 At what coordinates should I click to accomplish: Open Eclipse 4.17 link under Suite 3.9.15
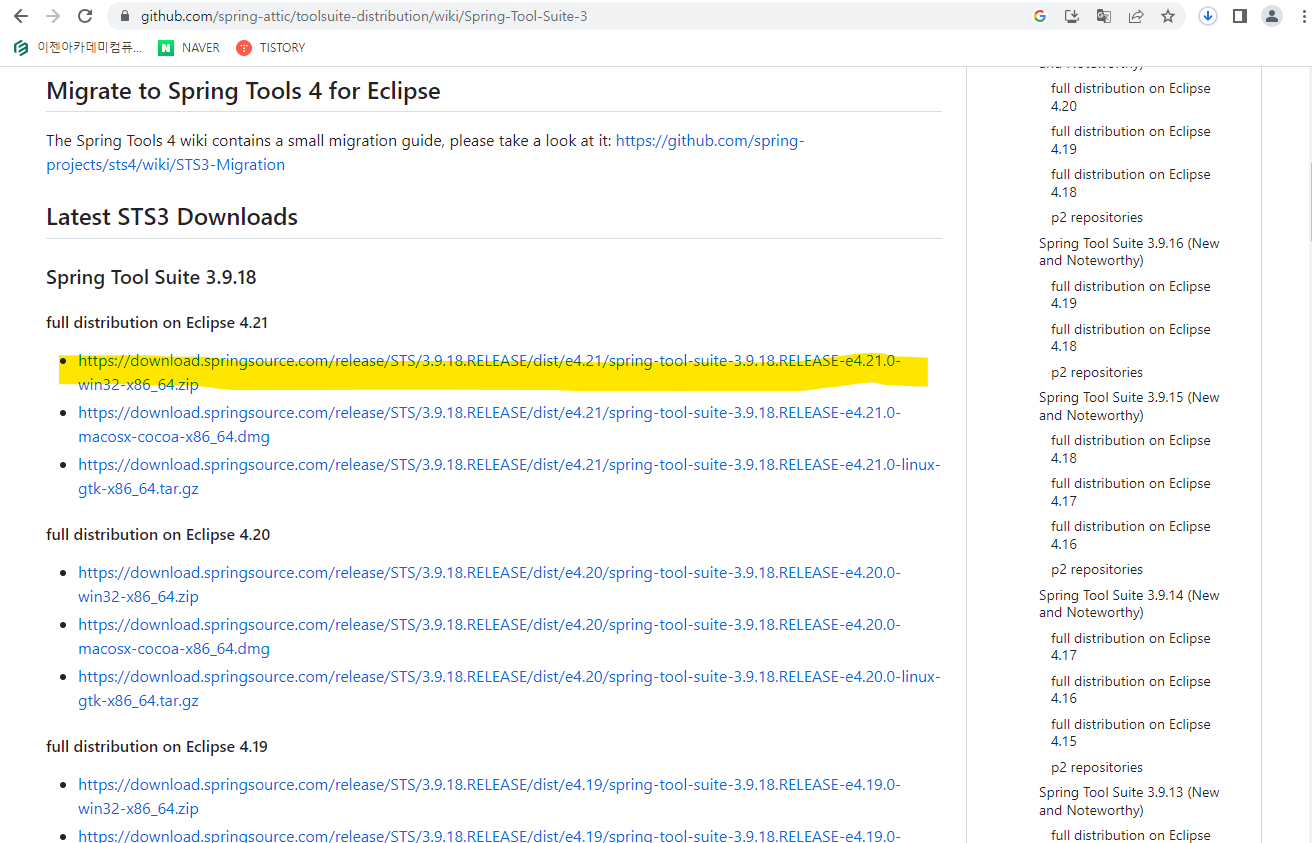tap(1130, 492)
